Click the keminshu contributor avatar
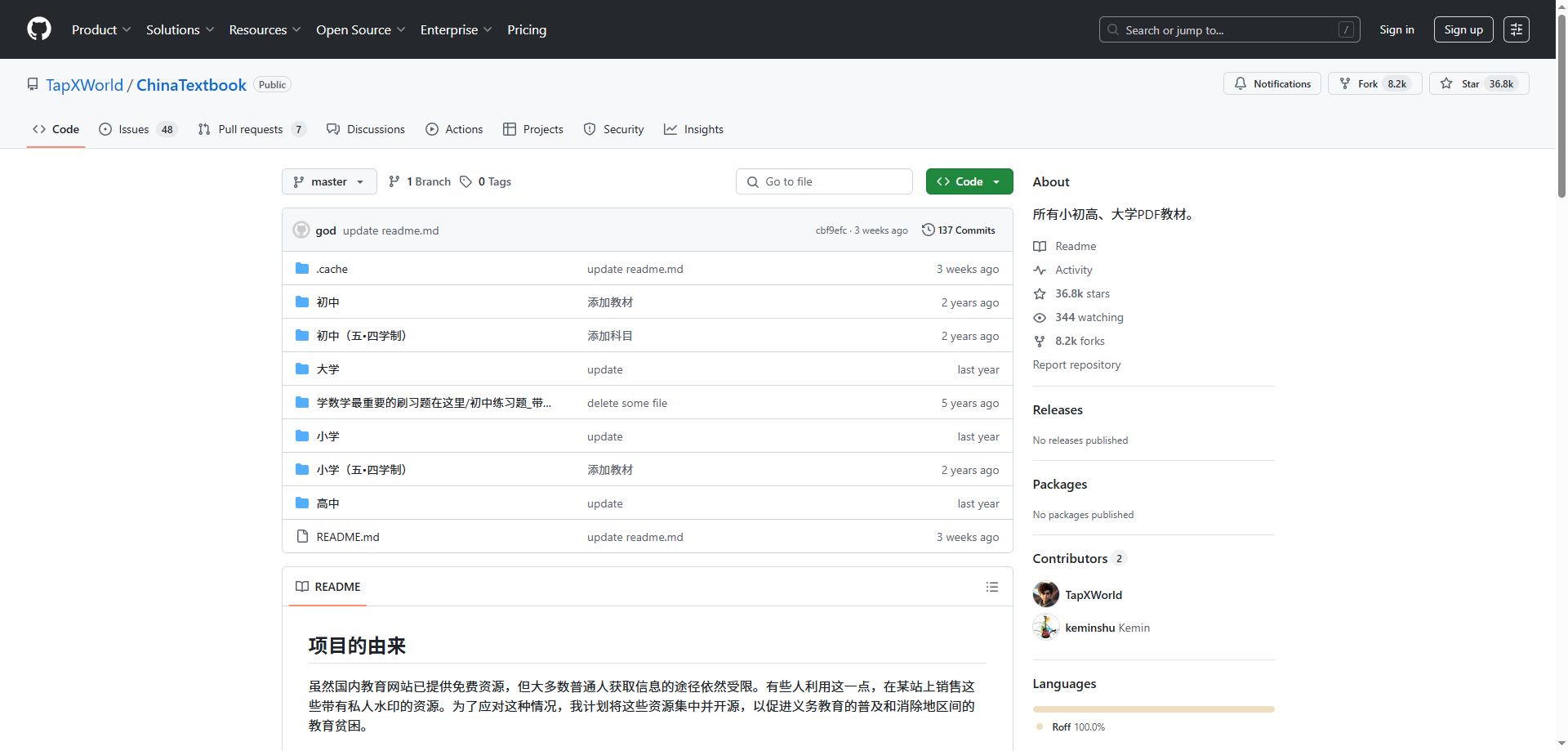 coord(1045,628)
